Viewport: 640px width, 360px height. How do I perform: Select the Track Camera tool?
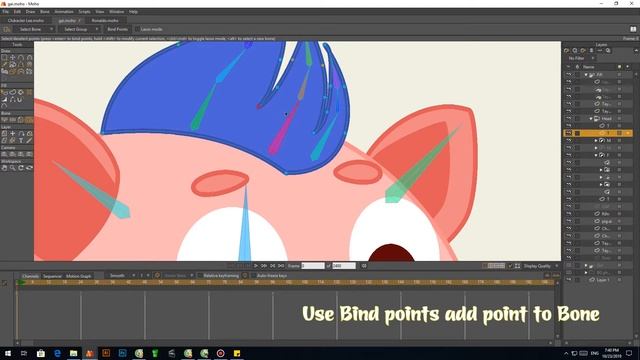click(x=4, y=154)
